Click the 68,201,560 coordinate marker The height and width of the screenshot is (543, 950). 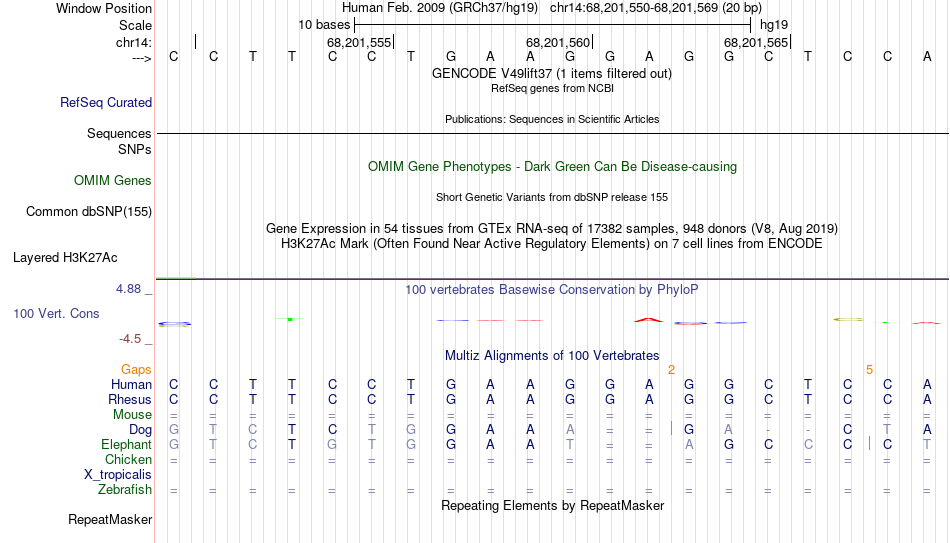tap(558, 42)
